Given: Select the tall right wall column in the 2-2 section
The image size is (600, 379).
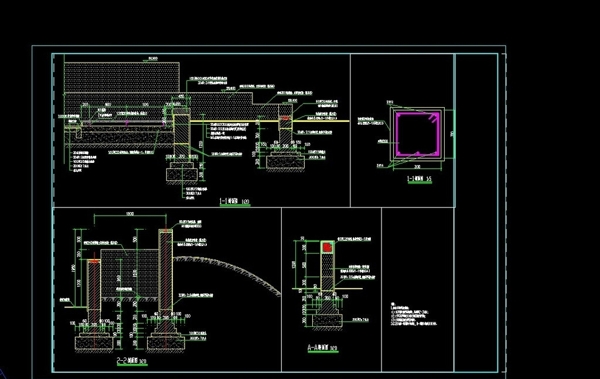Looking at the screenshot, I should [x=165, y=271].
